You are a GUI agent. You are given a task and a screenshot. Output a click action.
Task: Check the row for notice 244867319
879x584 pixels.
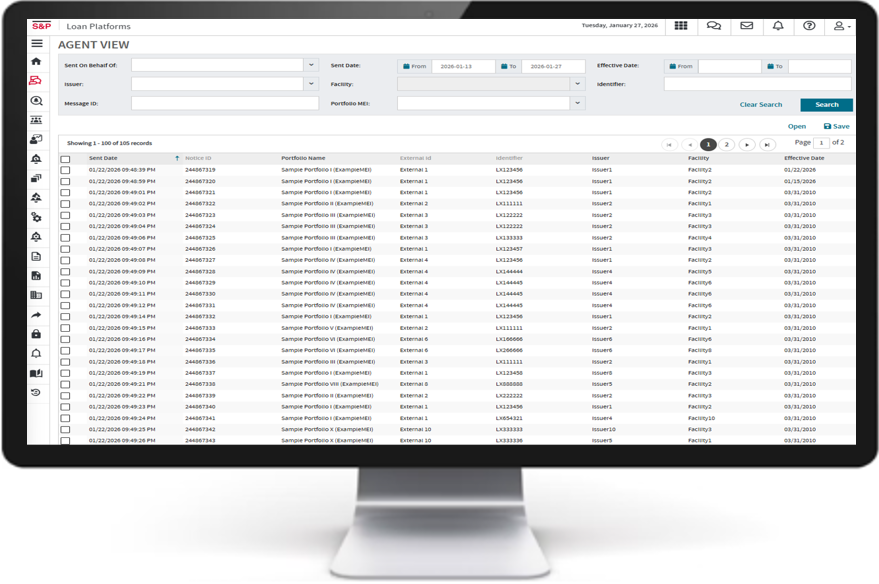66,170
